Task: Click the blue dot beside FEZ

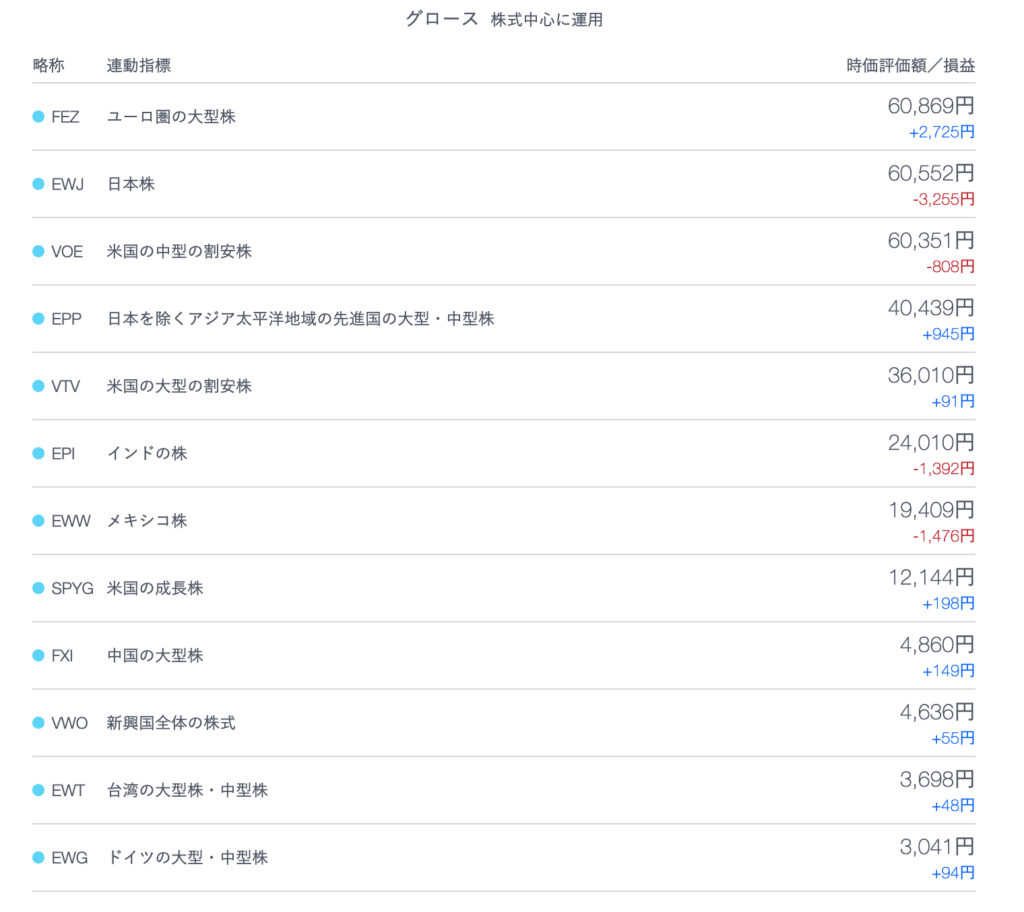Action: click(x=39, y=117)
